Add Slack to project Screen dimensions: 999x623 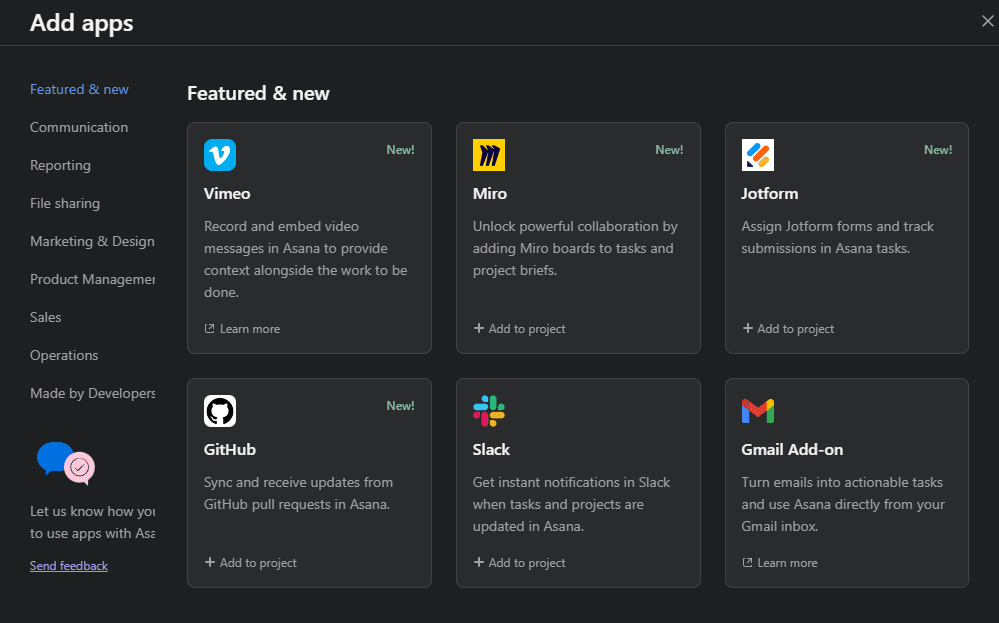519,562
